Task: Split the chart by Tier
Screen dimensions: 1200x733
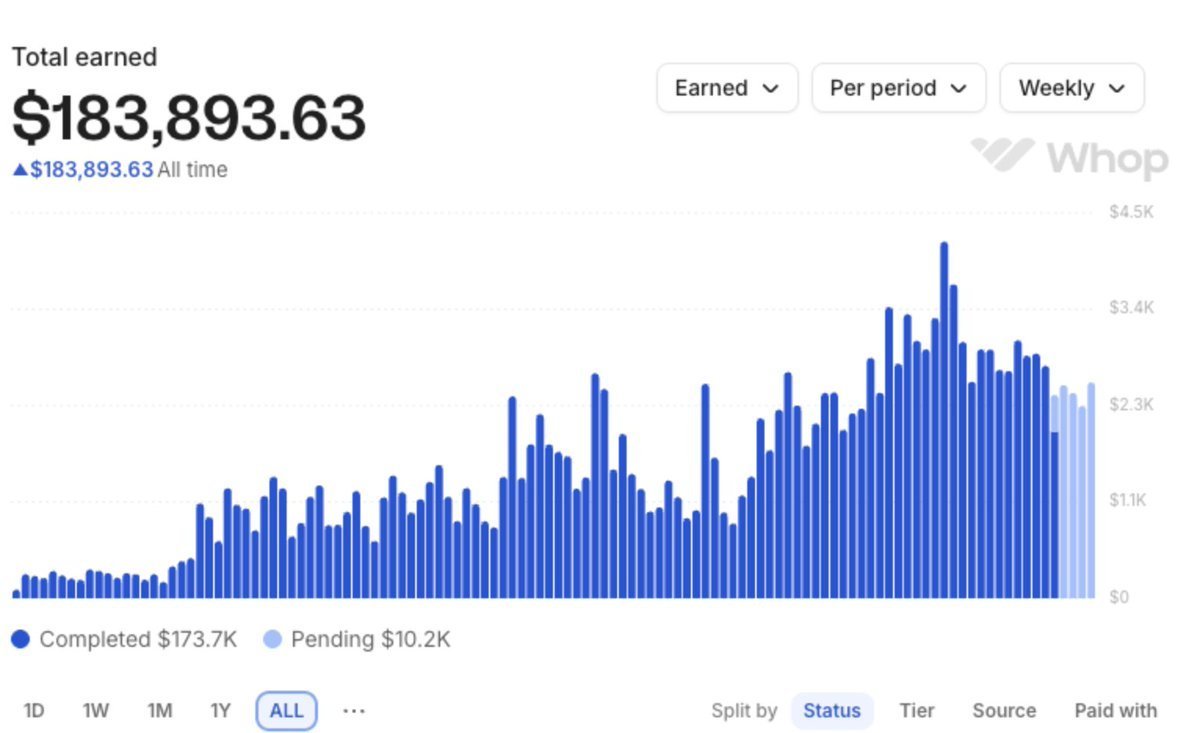Action: pos(917,711)
